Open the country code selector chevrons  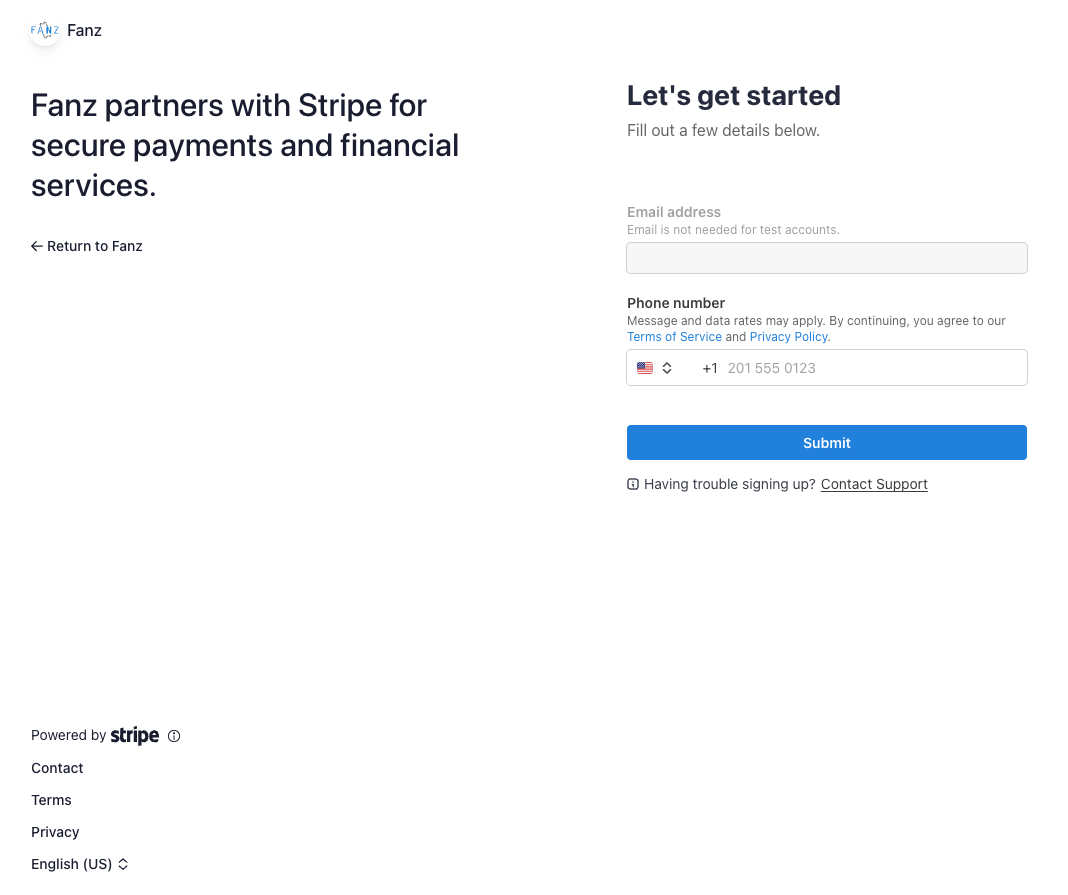coord(667,368)
